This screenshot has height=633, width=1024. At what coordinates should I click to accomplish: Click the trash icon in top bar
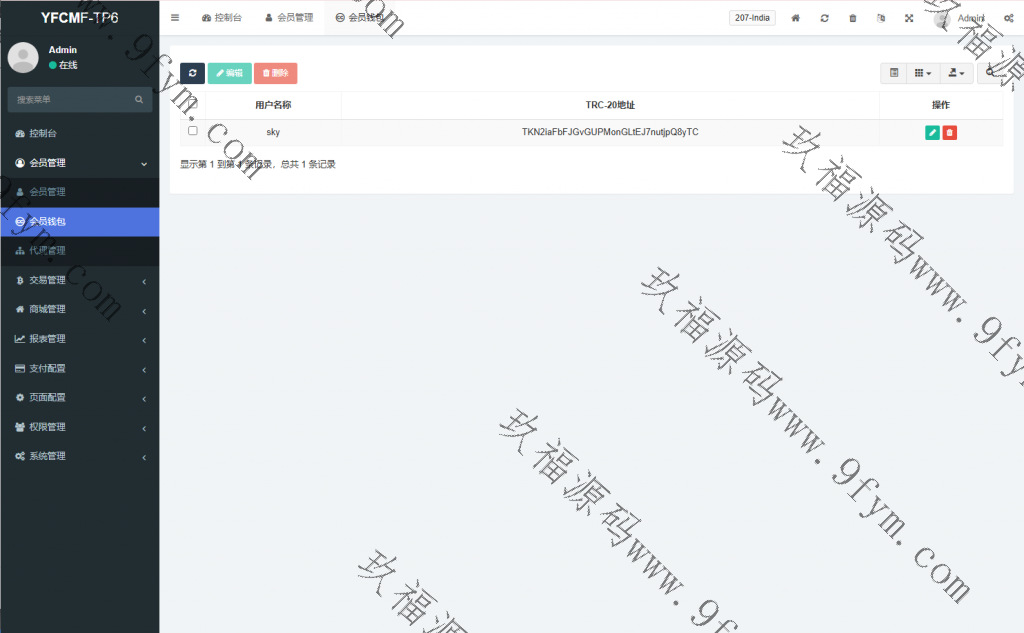[x=852, y=18]
